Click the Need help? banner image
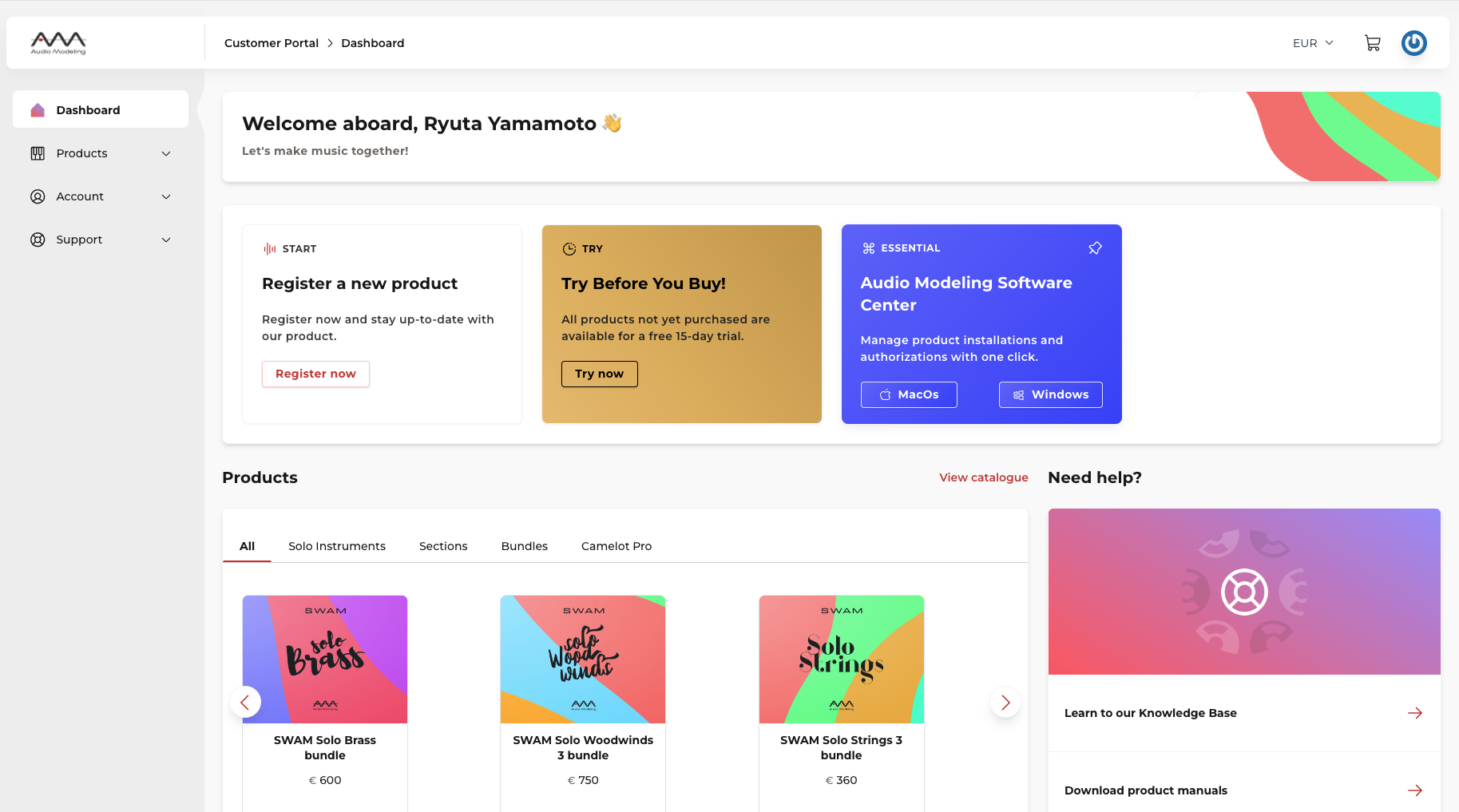Screen dimensions: 1459x812 (1244, 592)
